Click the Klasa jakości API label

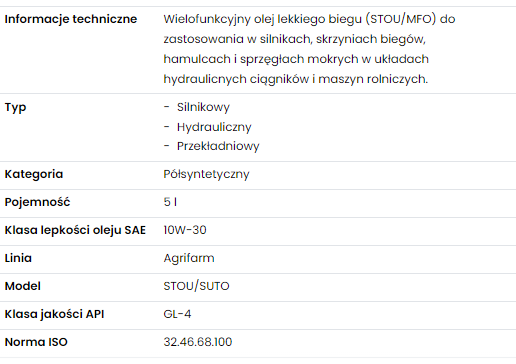[54, 314]
